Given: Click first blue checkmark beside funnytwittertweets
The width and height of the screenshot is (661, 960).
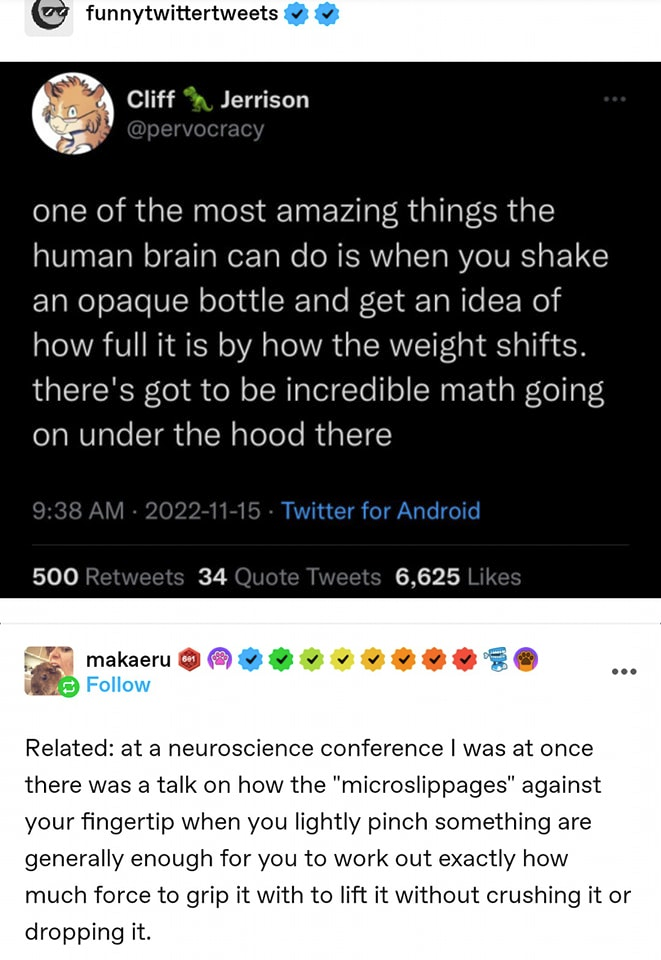Looking at the screenshot, I should (296, 15).
